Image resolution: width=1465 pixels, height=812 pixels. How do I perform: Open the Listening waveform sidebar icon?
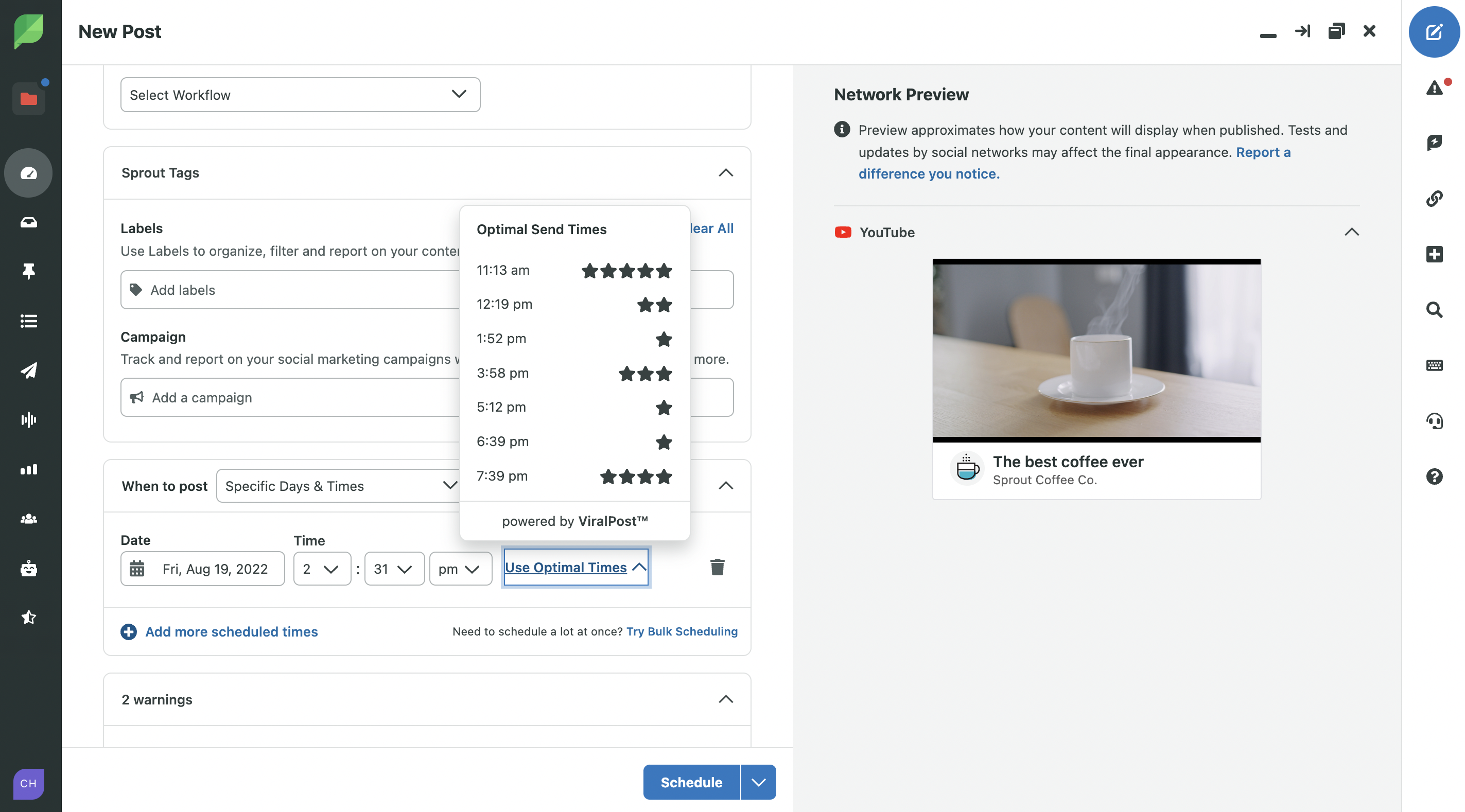pyautogui.click(x=28, y=420)
